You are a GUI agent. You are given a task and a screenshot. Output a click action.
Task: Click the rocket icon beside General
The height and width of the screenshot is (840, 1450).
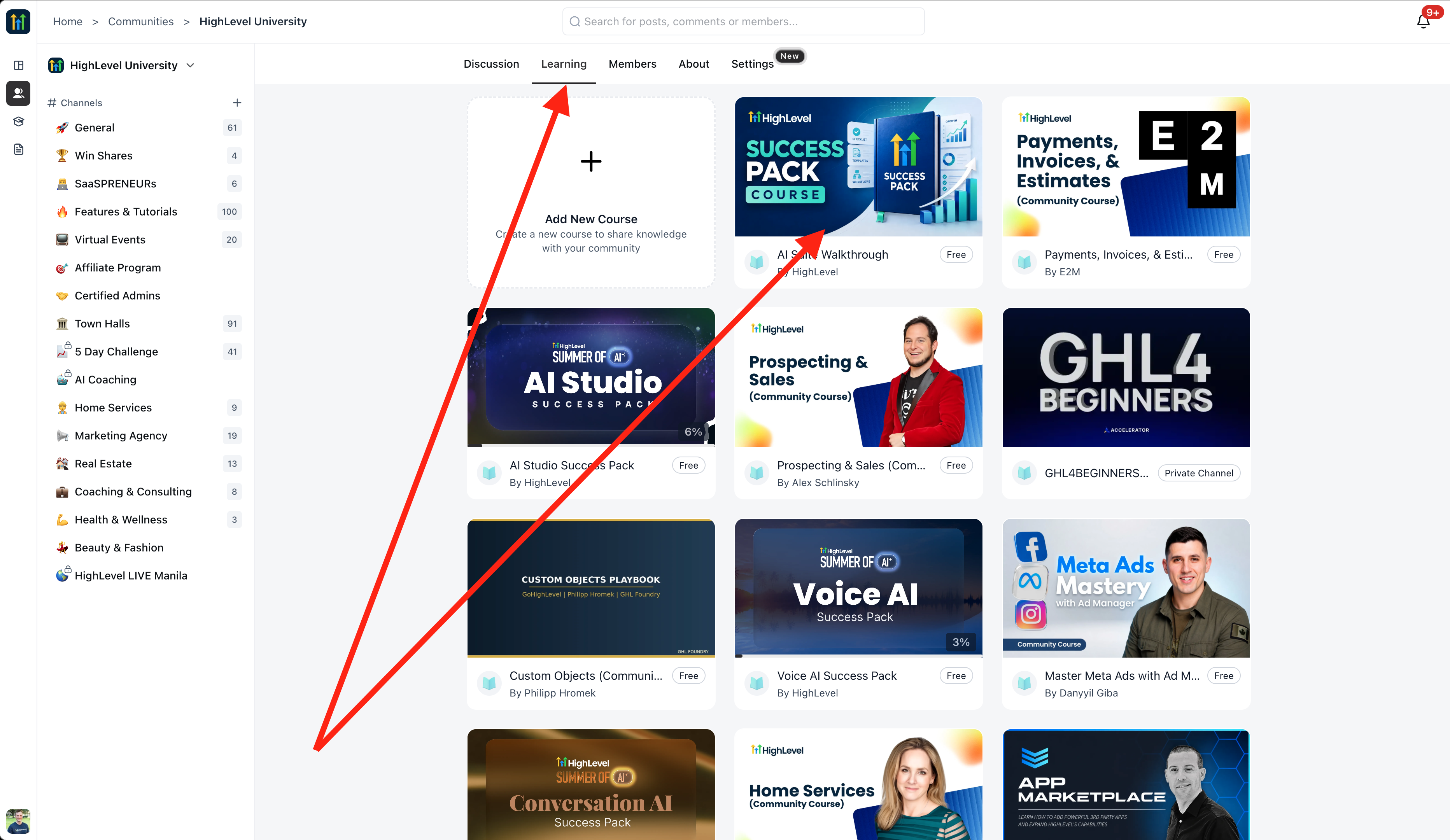click(x=62, y=128)
